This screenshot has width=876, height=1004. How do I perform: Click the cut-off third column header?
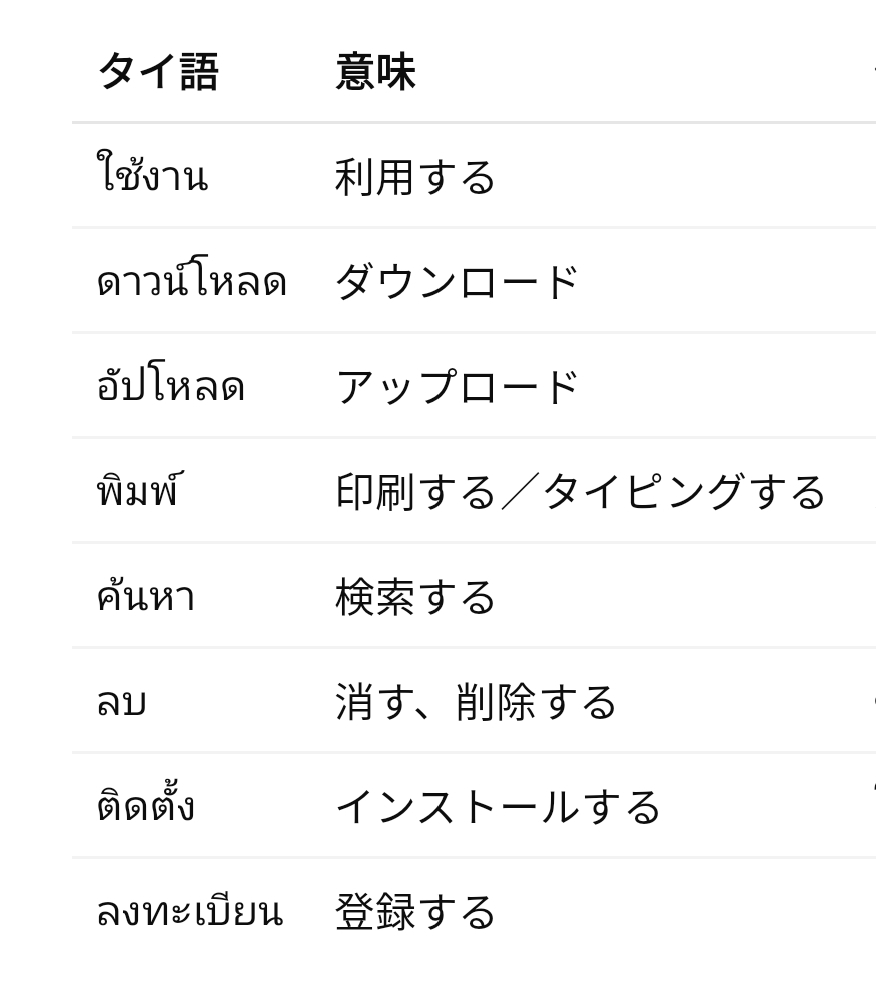[873, 71]
